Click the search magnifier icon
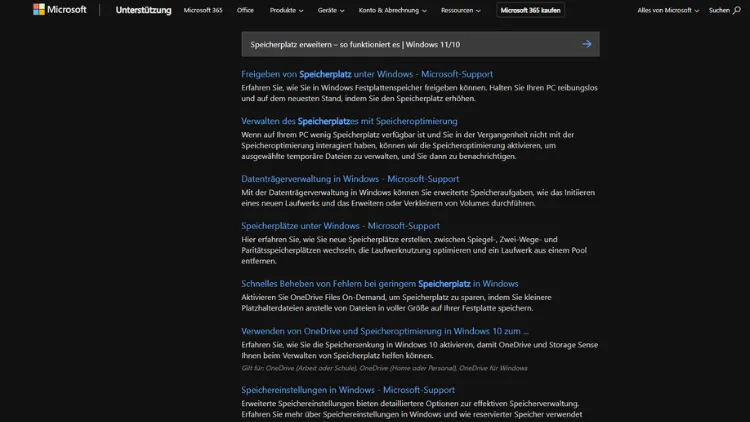The image size is (750, 422). point(737,10)
